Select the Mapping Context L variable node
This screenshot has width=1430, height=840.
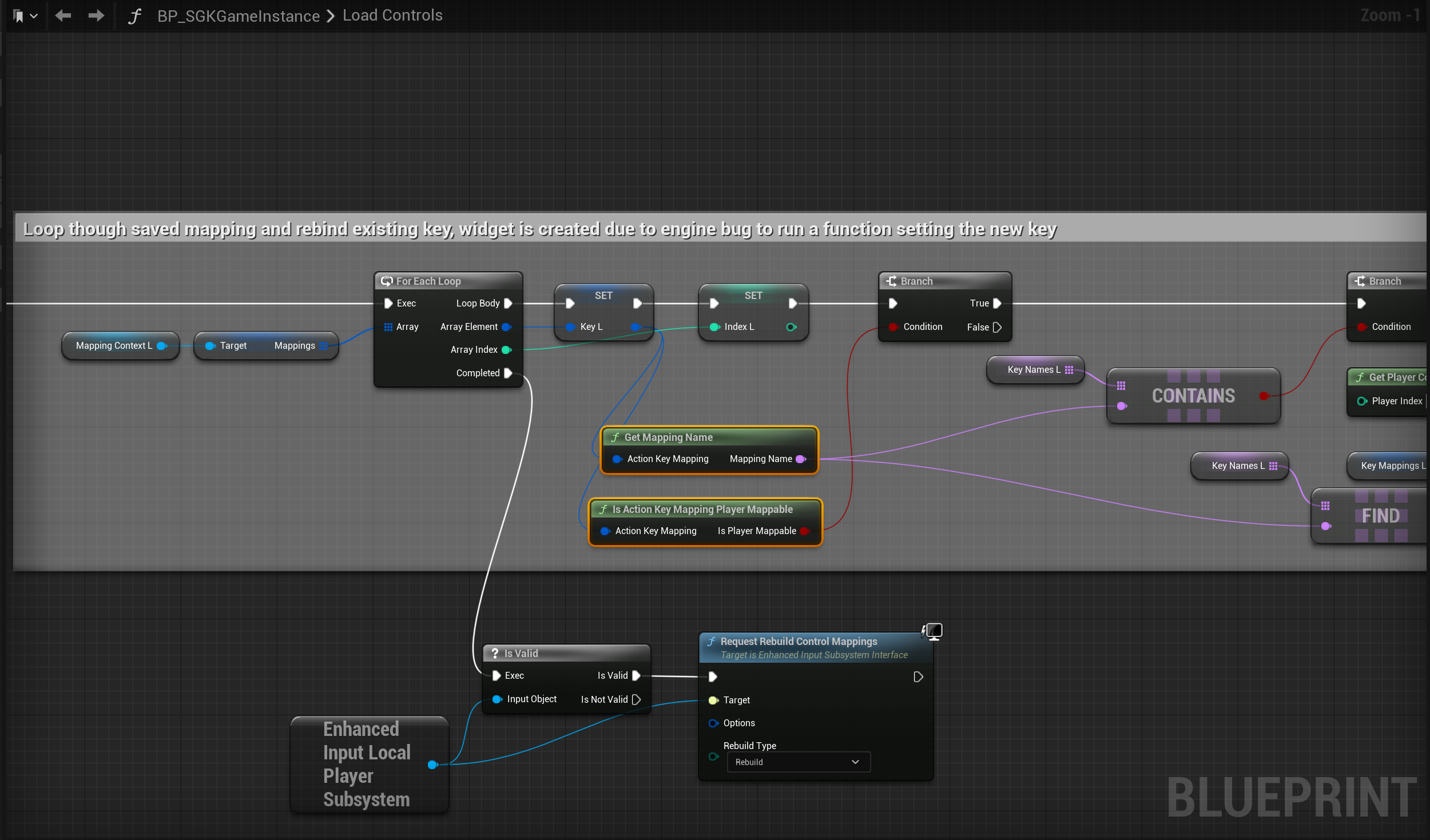coord(114,345)
